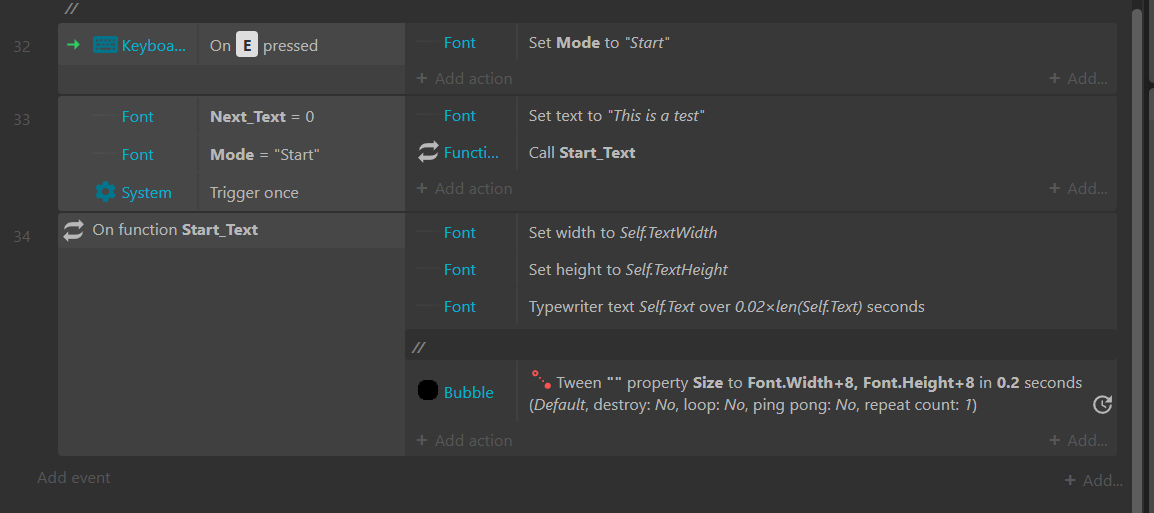The height and width of the screenshot is (513, 1154).
Task: Click the Add event link at bottom
Action: [74, 478]
